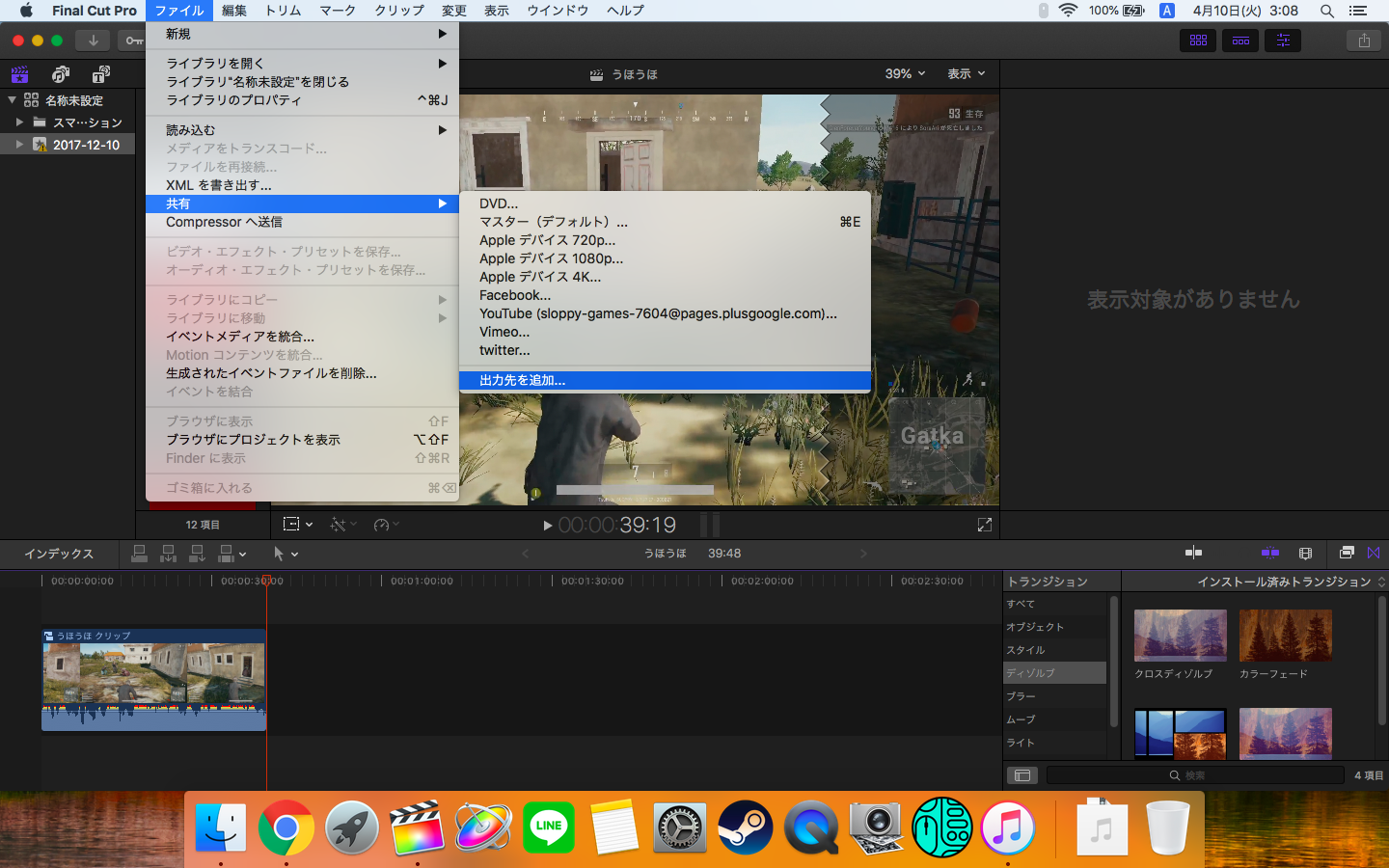The width and height of the screenshot is (1389, 868).
Task: Choose the YouTube share destination
Action: [x=665, y=313]
